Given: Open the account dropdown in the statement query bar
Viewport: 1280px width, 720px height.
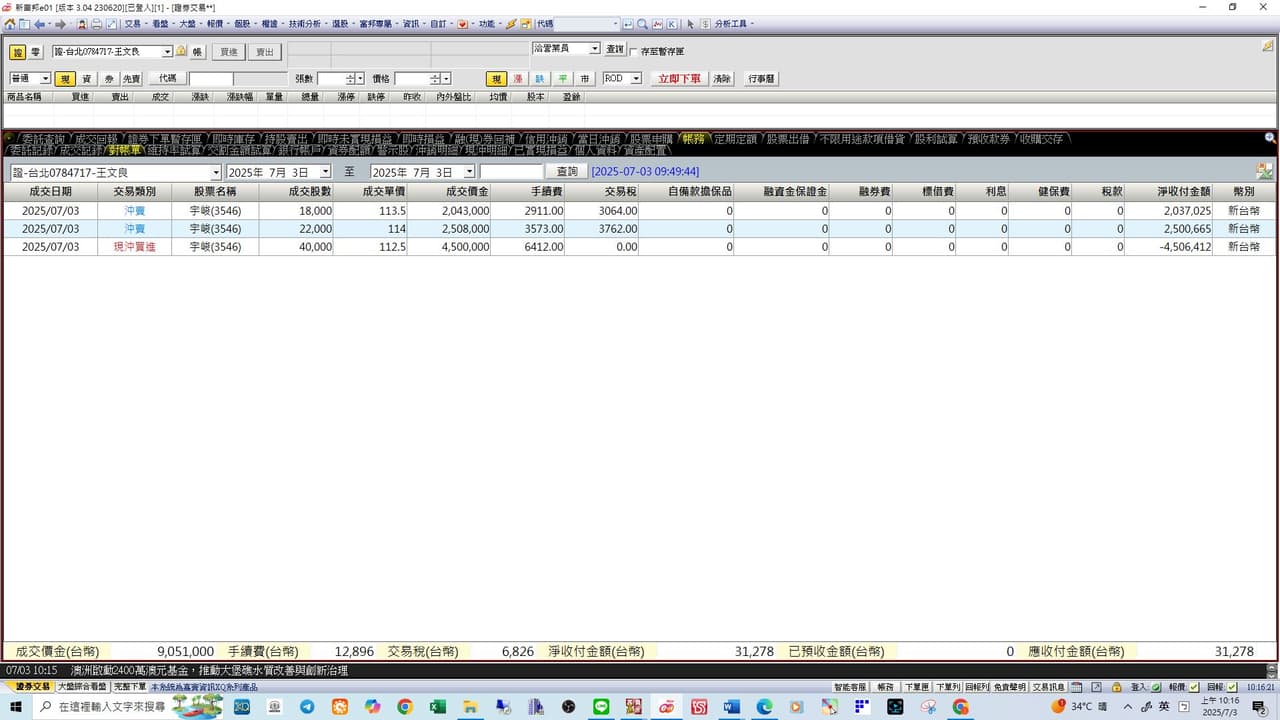Looking at the screenshot, I should point(216,172).
